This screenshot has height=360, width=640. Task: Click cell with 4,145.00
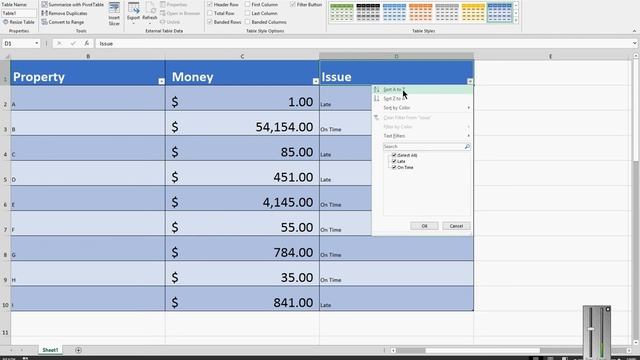click(x=242, y=198)
